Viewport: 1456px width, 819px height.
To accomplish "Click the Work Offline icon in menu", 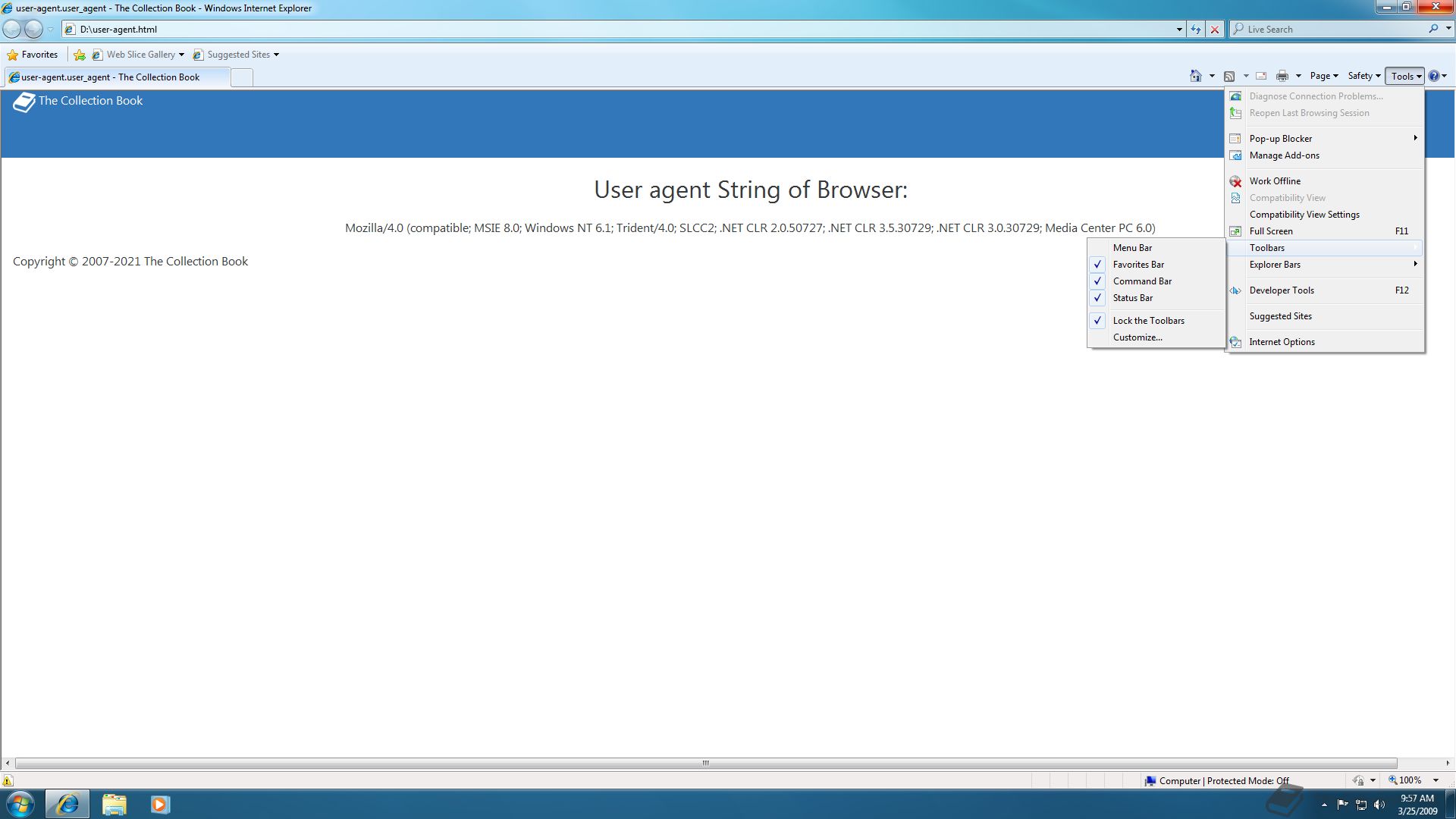I will 1235,181.
